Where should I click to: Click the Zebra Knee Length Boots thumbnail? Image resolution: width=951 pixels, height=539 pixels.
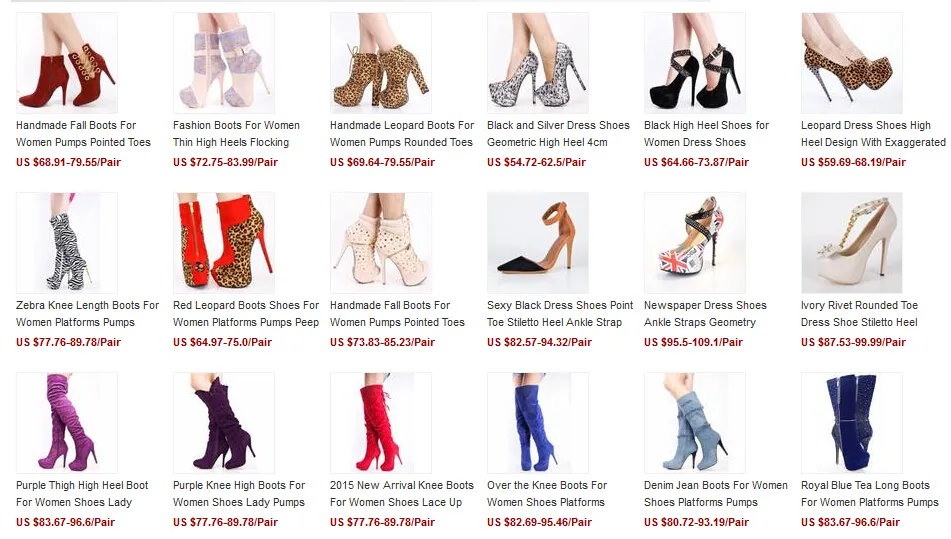67,243
